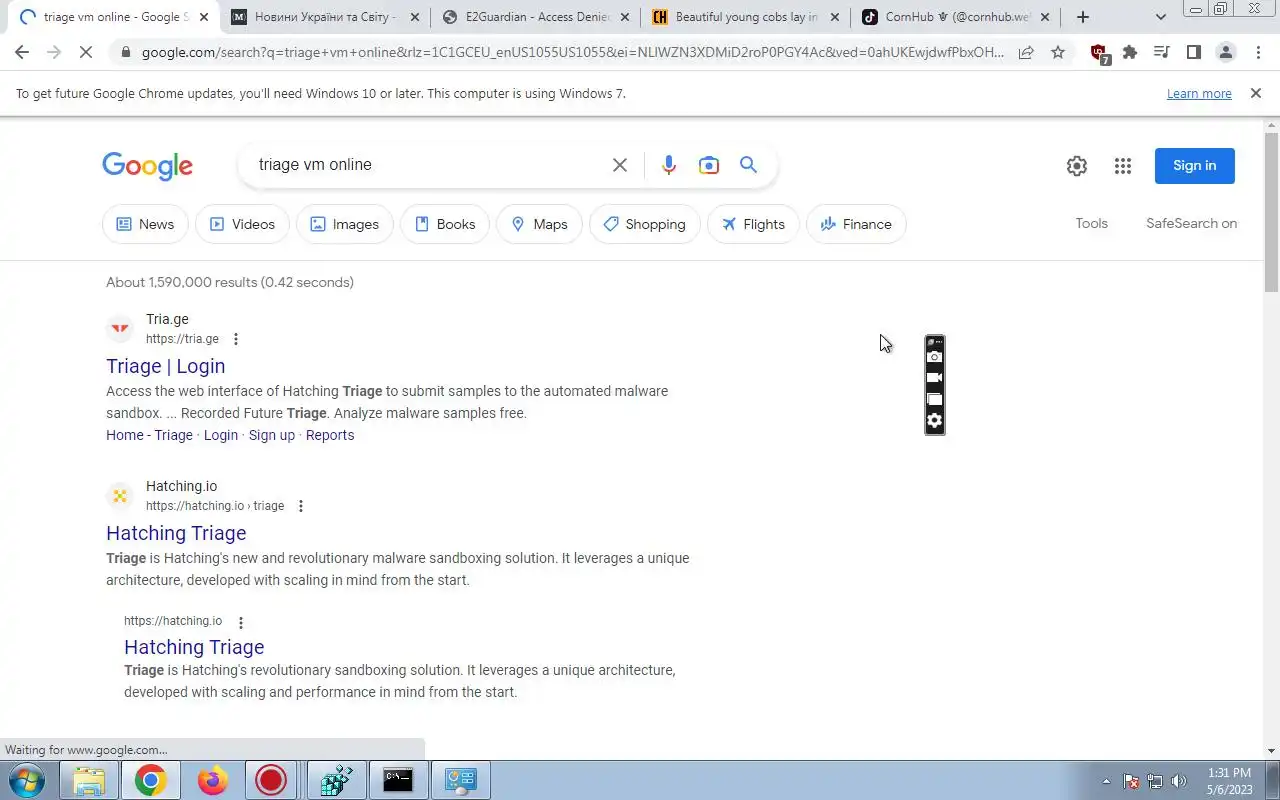Start recording with floating video icon

click(x=935, y=378)
